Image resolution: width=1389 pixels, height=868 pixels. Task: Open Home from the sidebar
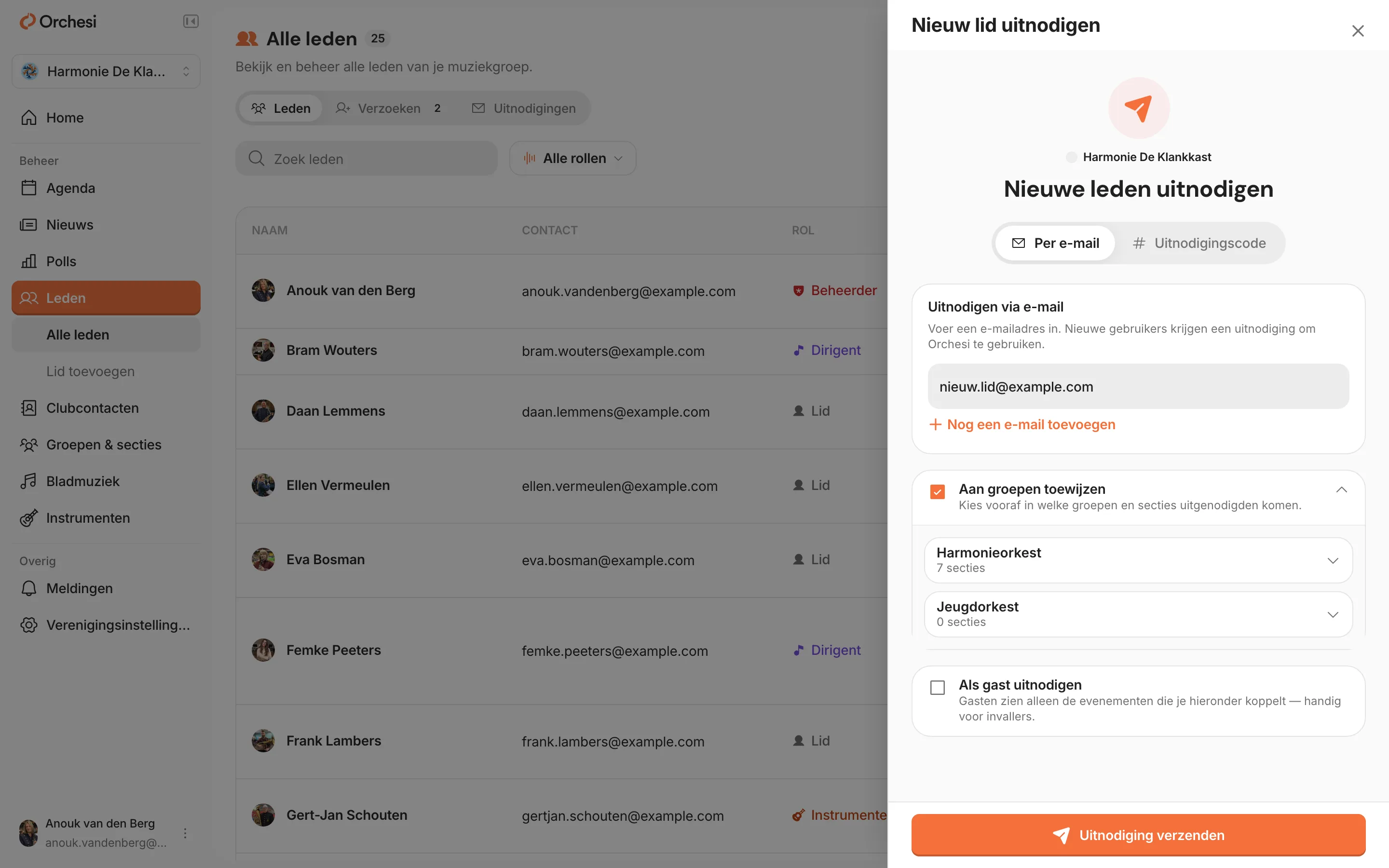[x=106, y=118]
